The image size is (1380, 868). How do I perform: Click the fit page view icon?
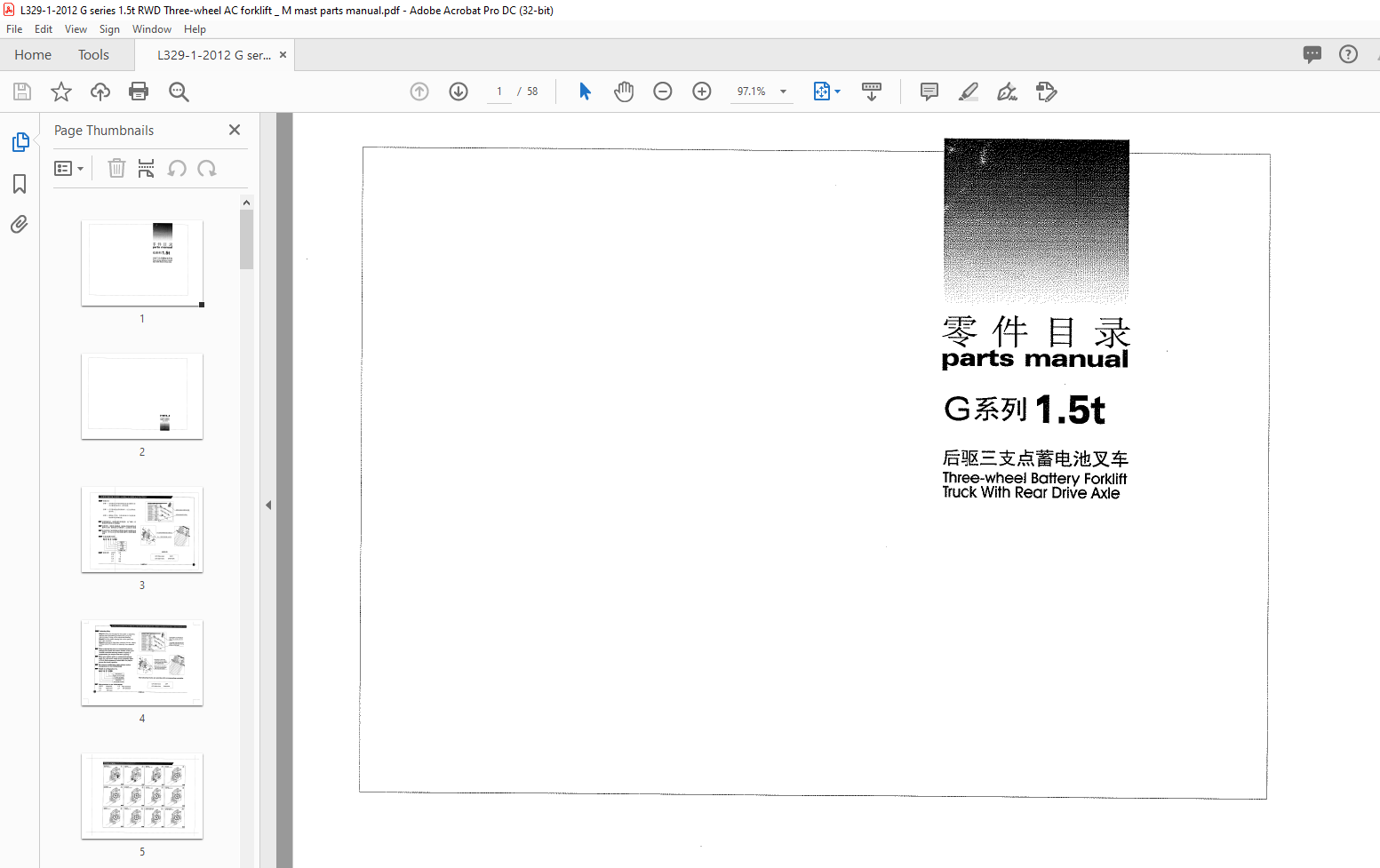(x=821, y=92)
